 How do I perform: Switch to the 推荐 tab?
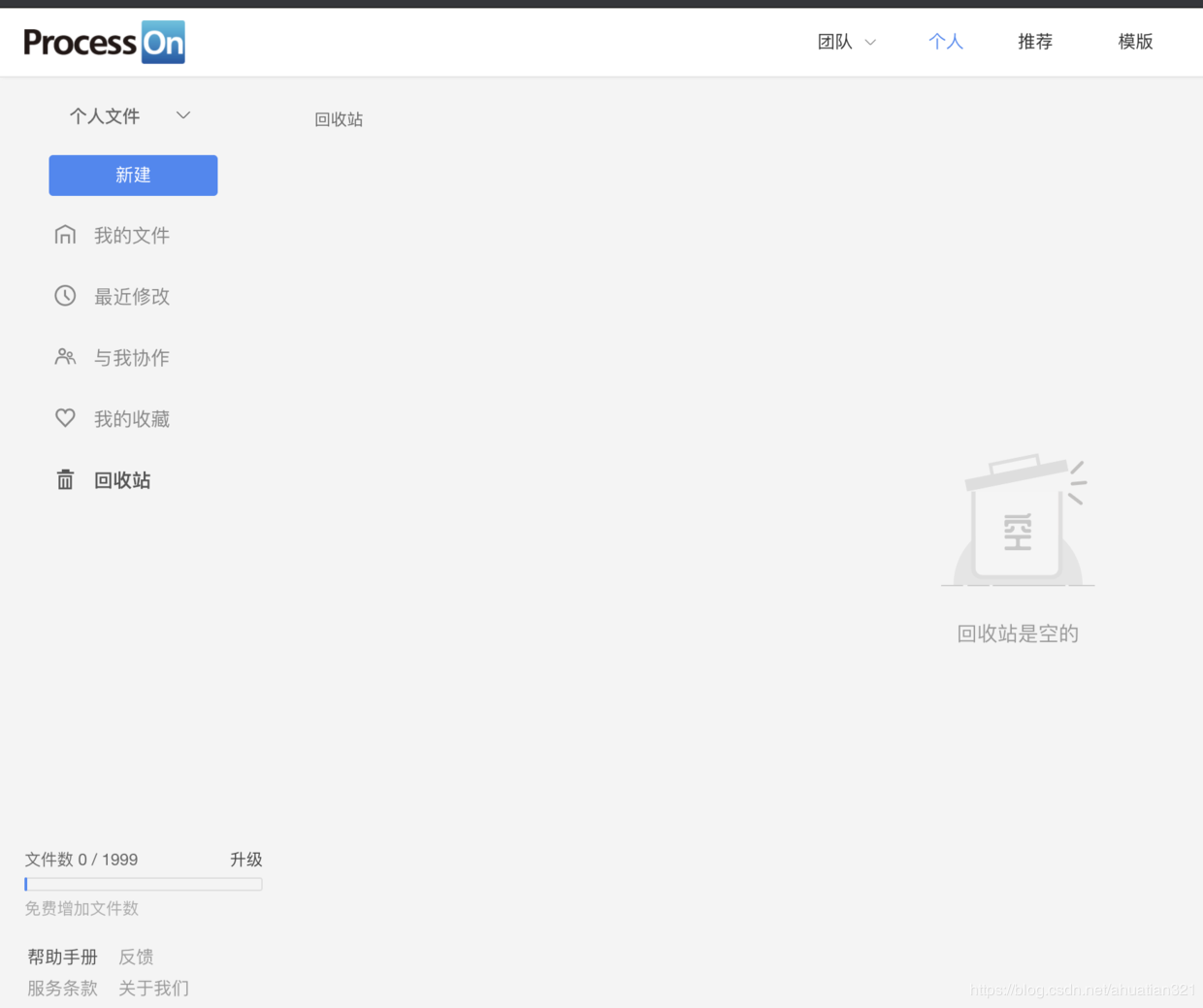point(1034,42)
